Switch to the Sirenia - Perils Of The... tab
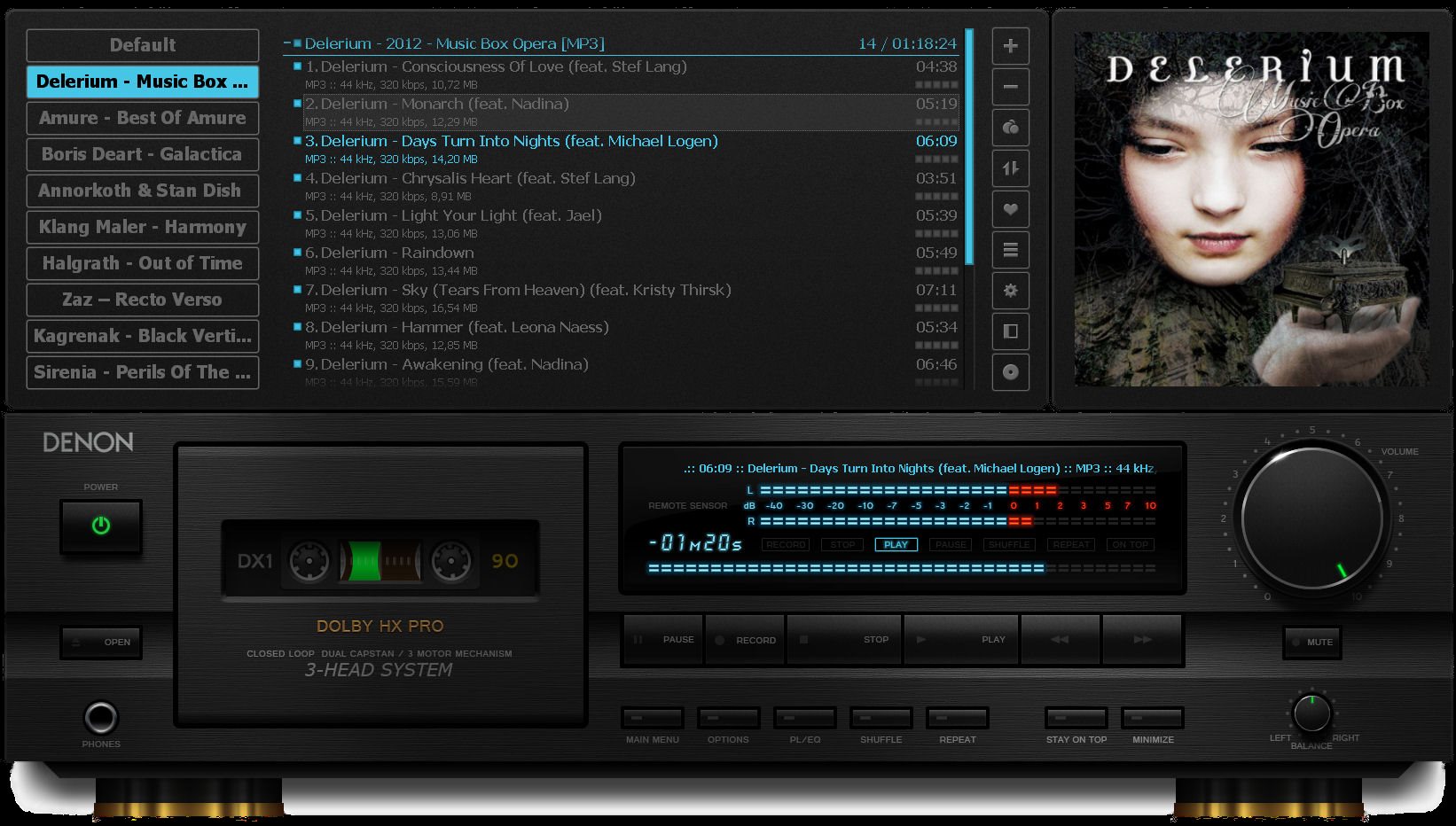Screen dimensions: 1456x826 (143, 372)
